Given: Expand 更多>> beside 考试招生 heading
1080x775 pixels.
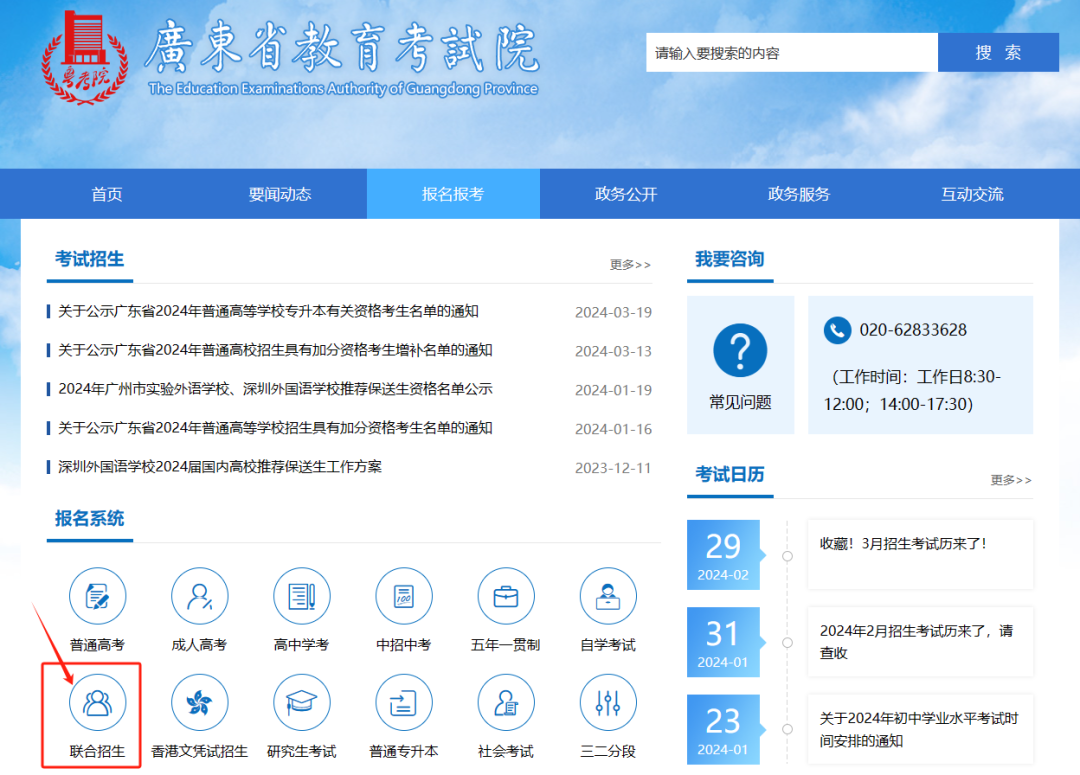Looking at the screenshot, I should pyautogui.click(x=630, y=265).
